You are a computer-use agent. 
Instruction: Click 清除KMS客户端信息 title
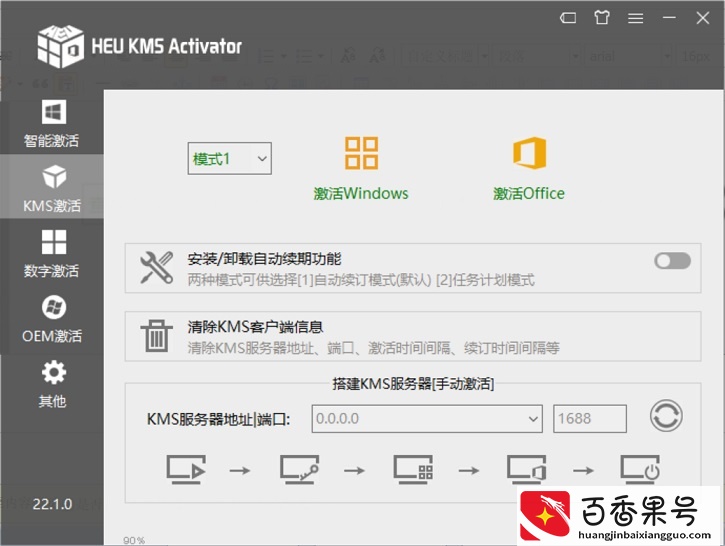click(x=255, y=327)
